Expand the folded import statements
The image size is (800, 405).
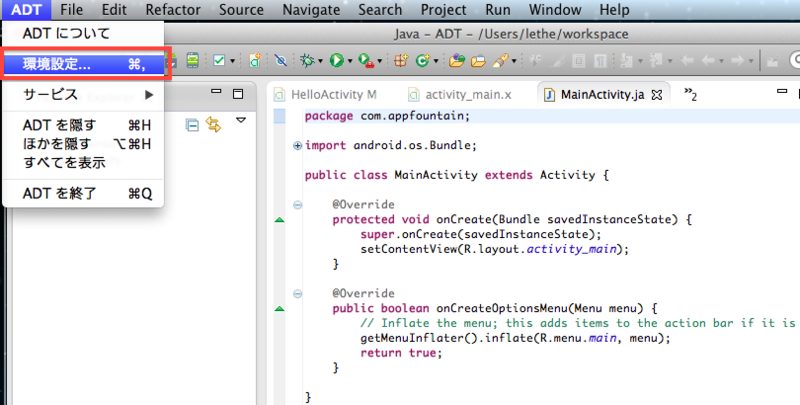click(297, 146)
